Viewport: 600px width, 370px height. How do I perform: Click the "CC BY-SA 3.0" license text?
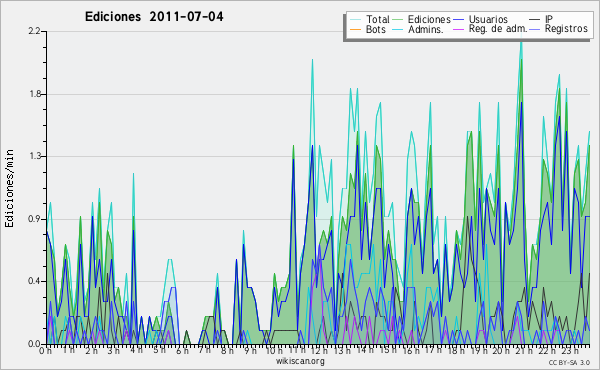coord(569,363)
